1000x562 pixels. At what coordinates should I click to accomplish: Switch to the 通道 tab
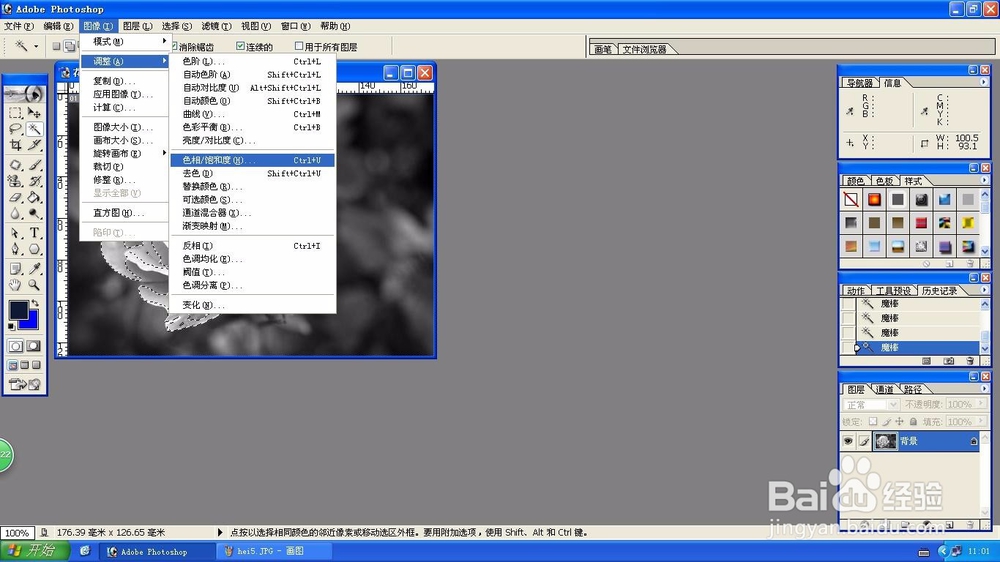pos(885,389)
